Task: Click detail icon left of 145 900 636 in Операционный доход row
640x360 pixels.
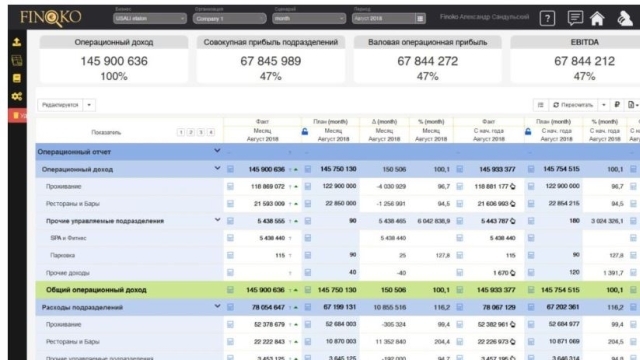Action: click(x=230, y=169)
